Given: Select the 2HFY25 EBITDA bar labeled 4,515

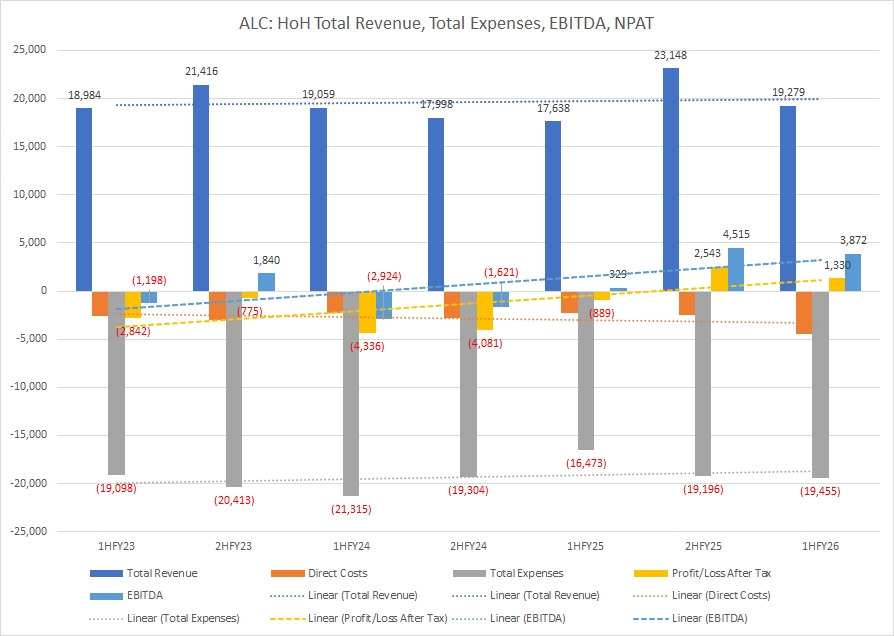Looking at the screenshot, I should (x=735, y=269).
